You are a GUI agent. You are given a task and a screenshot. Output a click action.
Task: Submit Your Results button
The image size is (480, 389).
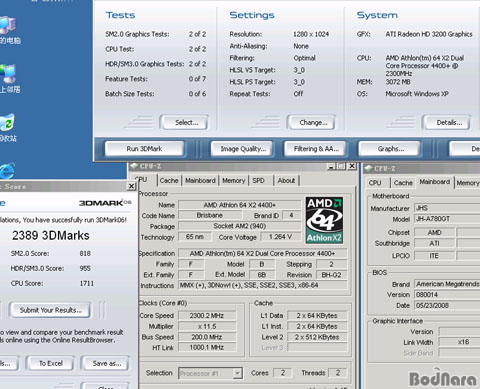click(50, 310)
